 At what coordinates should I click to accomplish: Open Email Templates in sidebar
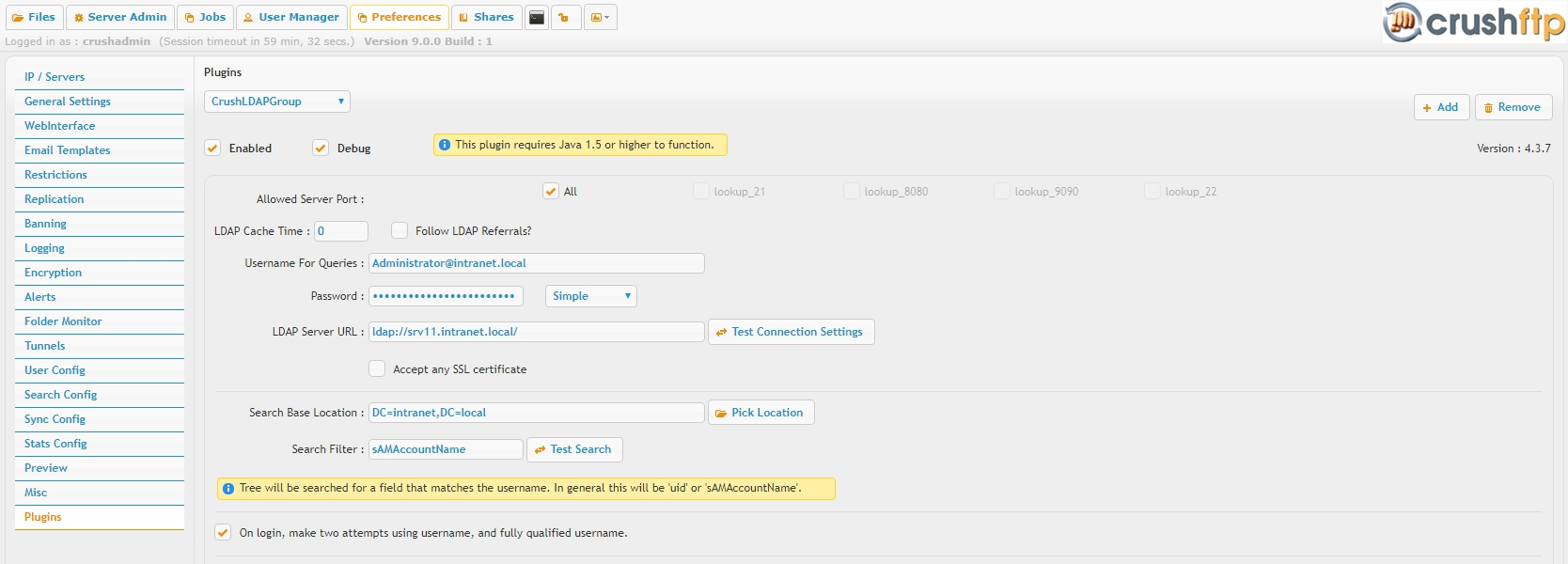click(x=99, y=150)
